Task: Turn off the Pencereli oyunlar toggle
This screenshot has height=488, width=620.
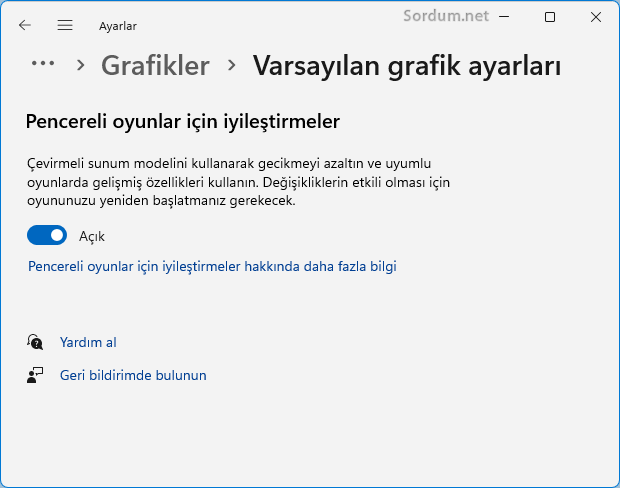Action: [47, 235]
